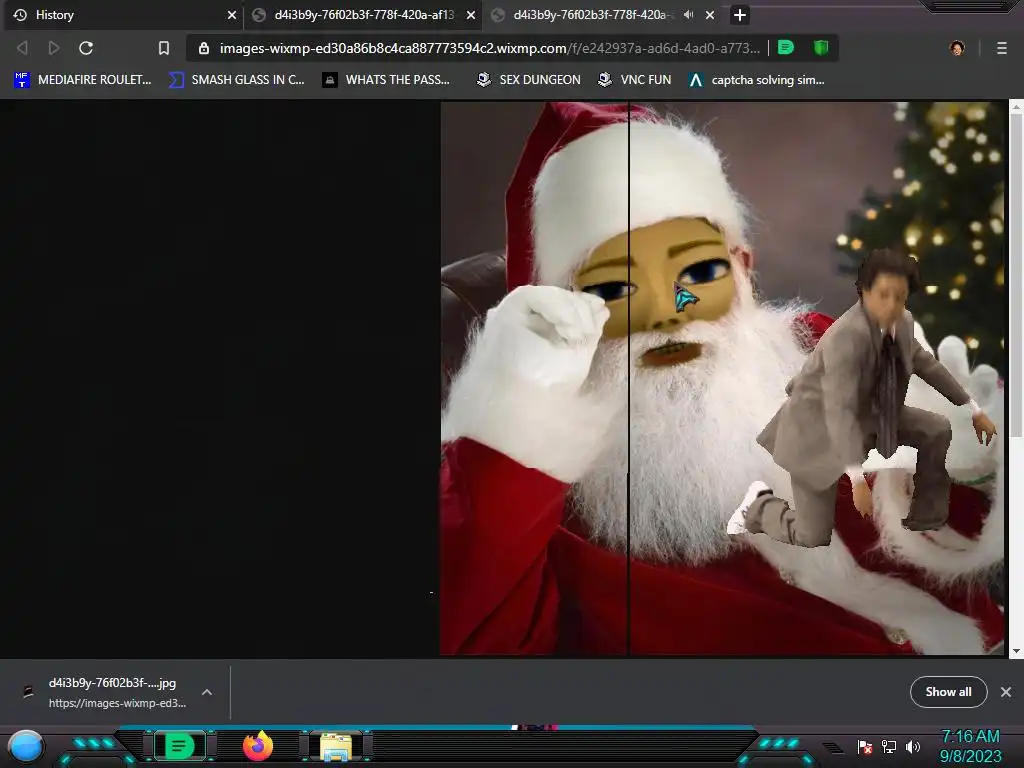
Task: Open the green chat app in taskbar
Action: pos(179,746)
